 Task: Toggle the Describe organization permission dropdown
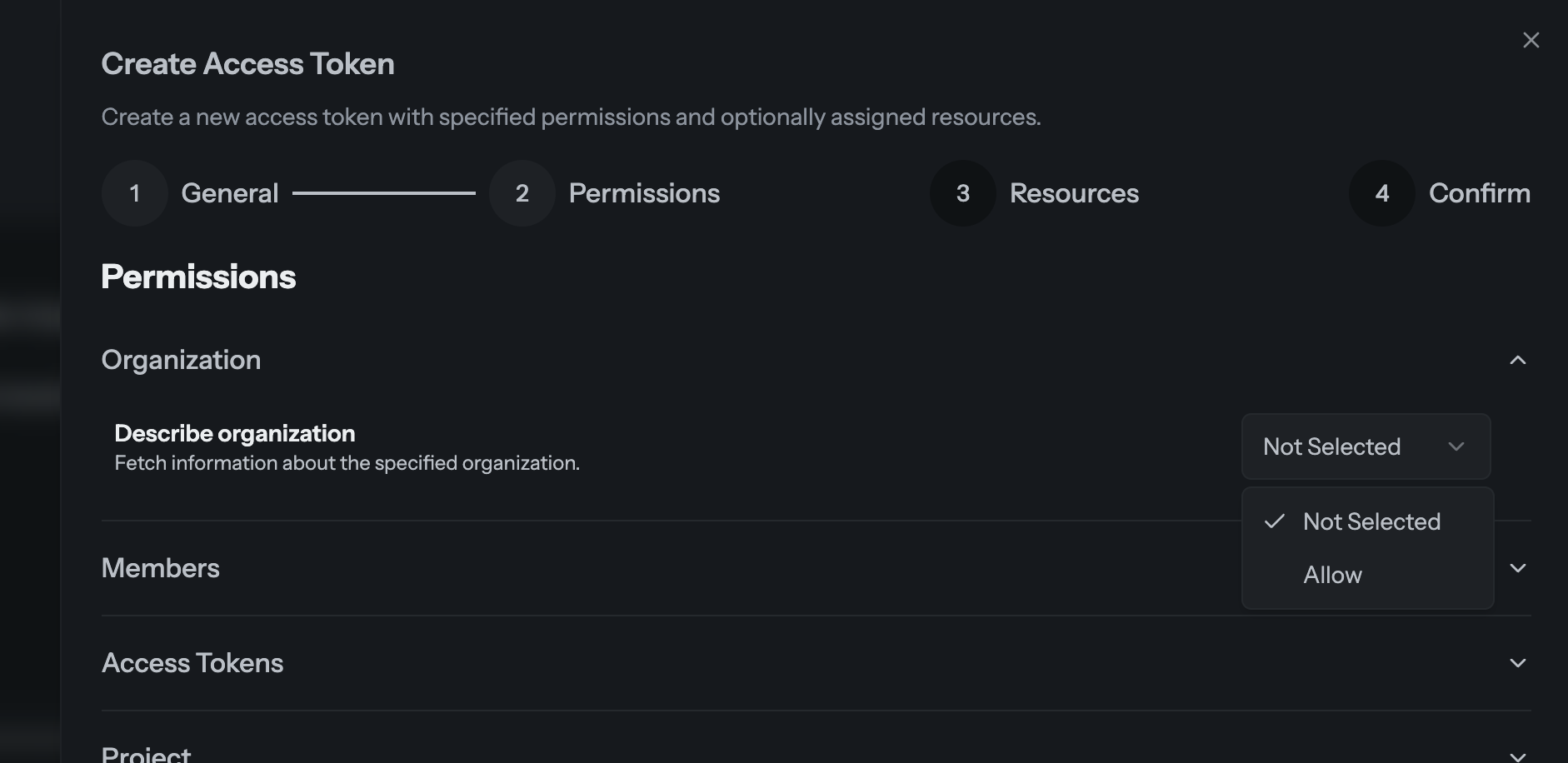(x=1366, y=446)
